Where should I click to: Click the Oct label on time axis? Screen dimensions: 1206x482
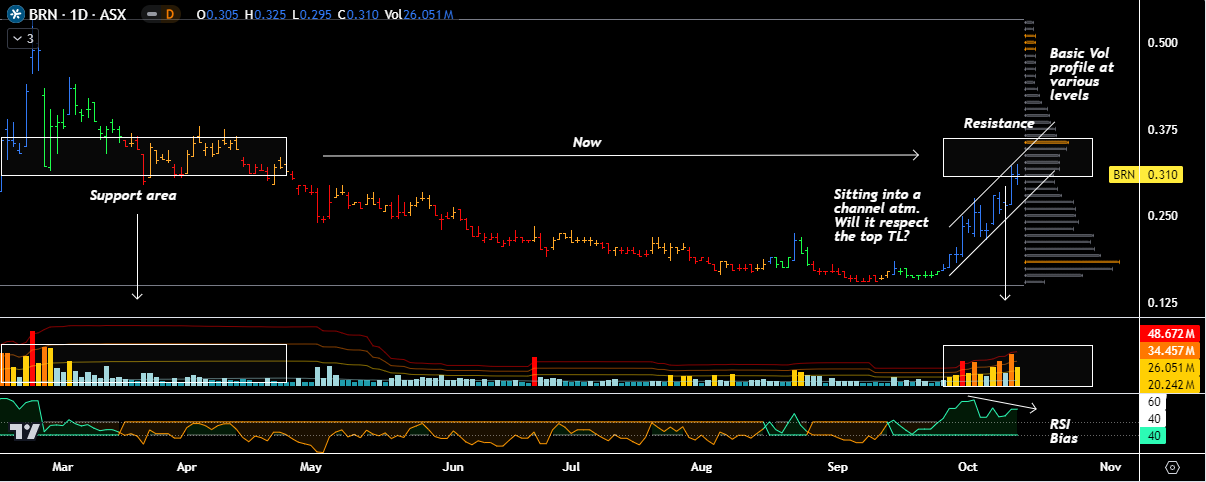pos(967,467)
